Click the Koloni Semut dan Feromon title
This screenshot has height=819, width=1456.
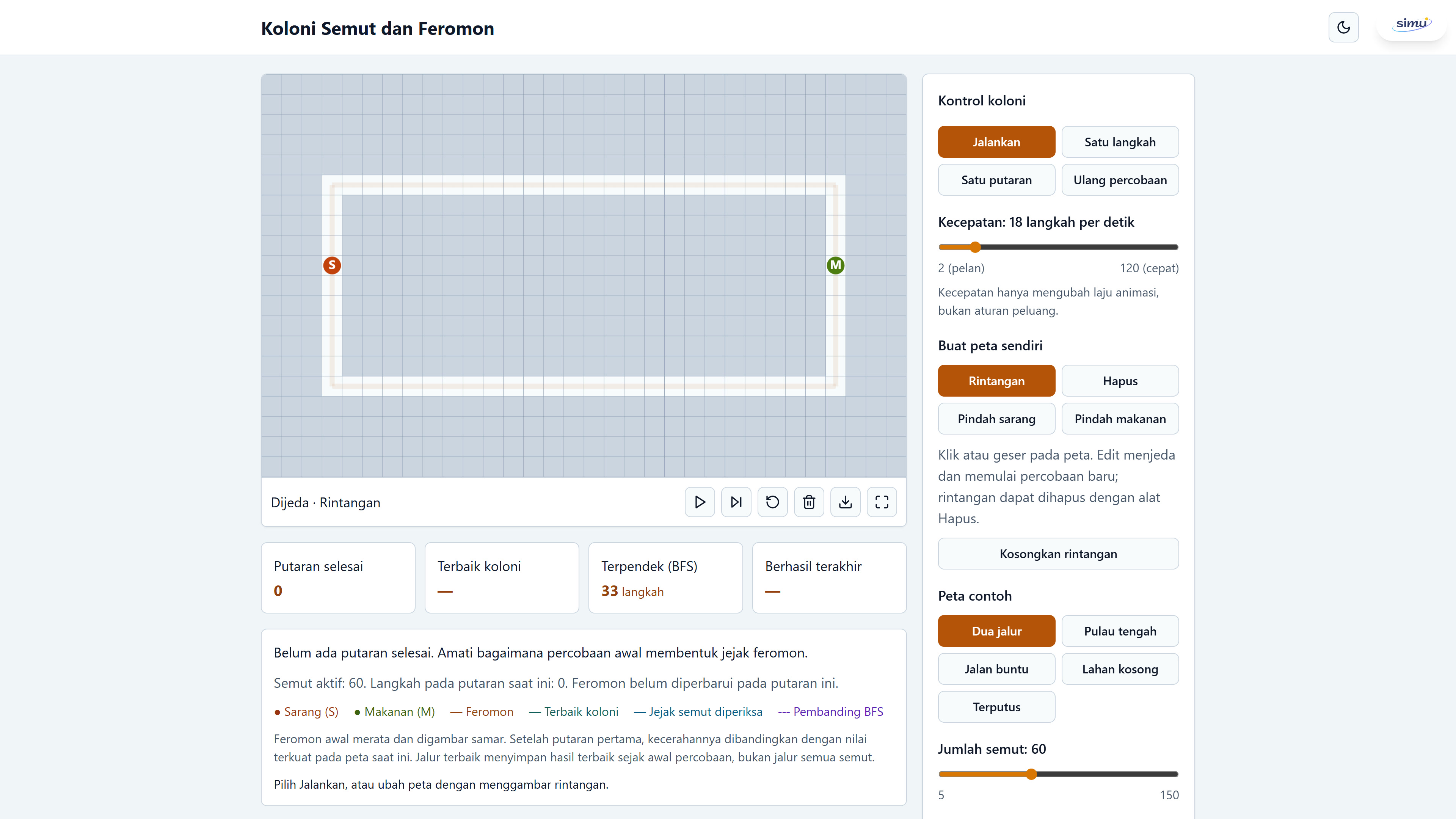(378, 28)
